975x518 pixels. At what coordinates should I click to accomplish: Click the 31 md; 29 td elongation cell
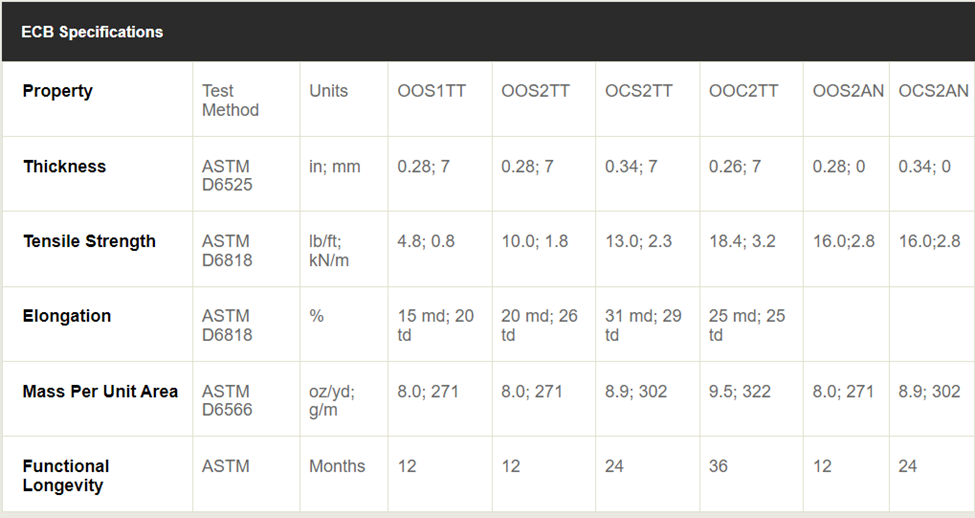pyautogui.click(x=643, y=325)
